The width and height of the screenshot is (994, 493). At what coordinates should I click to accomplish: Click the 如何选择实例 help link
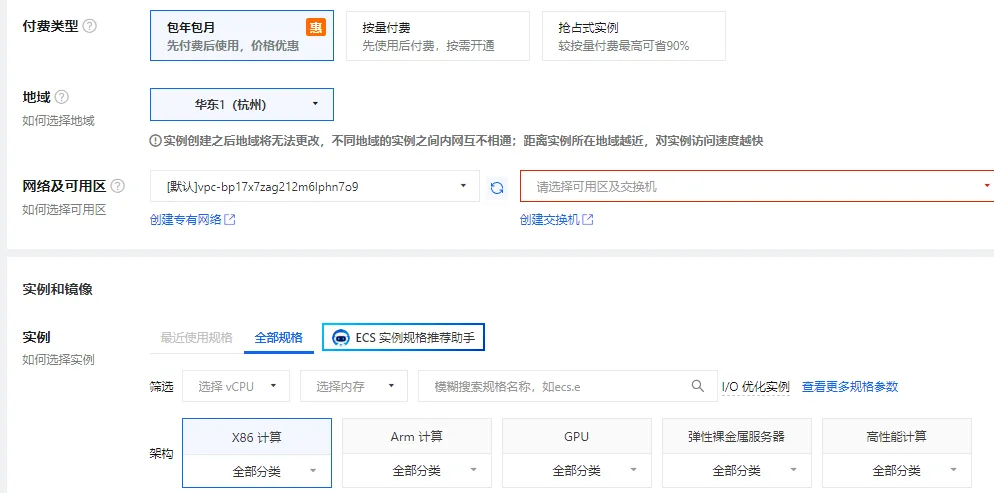[x=58, y=360]
